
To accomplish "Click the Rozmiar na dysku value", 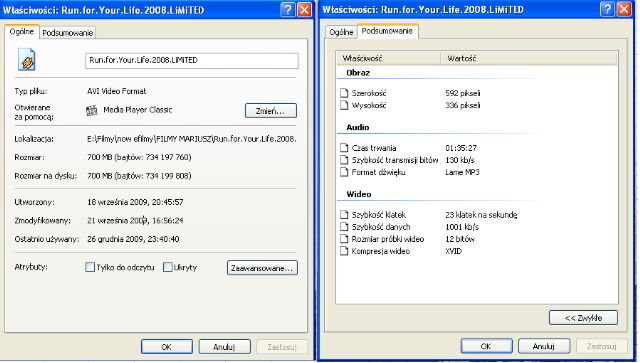I will (139, 176).
